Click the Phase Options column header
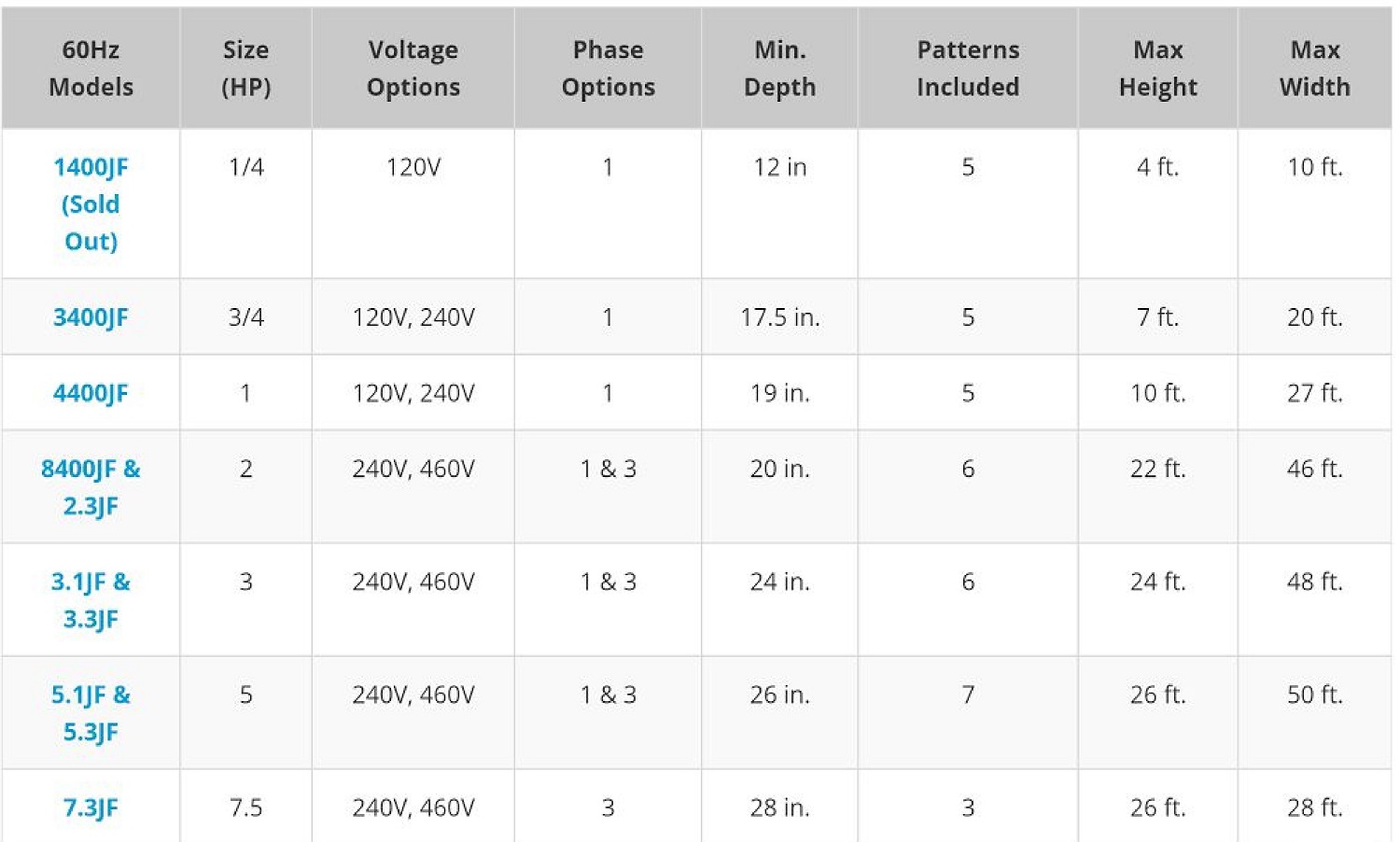Image resolution: width=1400 pixels, height=842 pixels. (608, 68)
